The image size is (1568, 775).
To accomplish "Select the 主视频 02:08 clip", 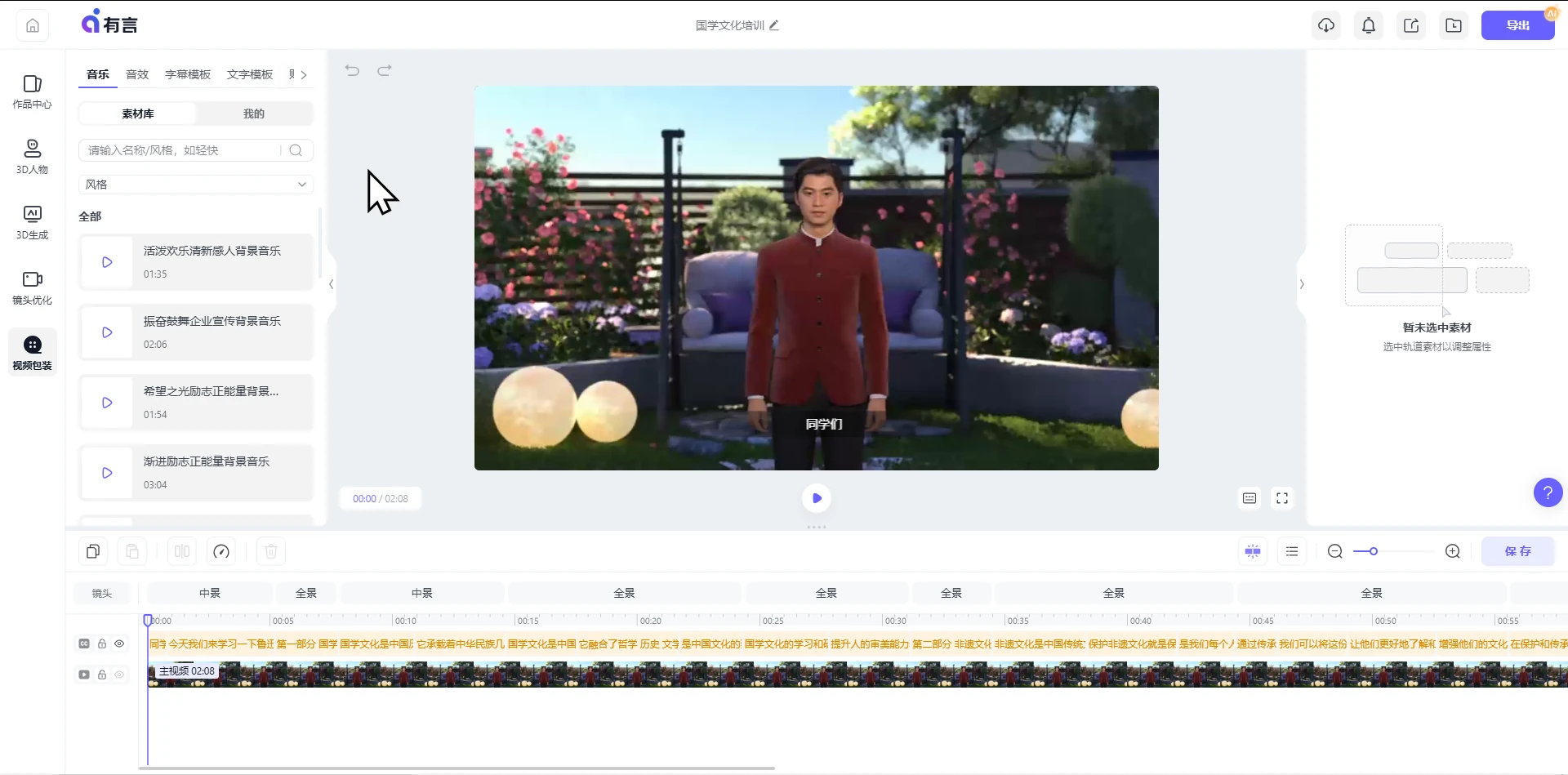I will [x=857, y=675].
